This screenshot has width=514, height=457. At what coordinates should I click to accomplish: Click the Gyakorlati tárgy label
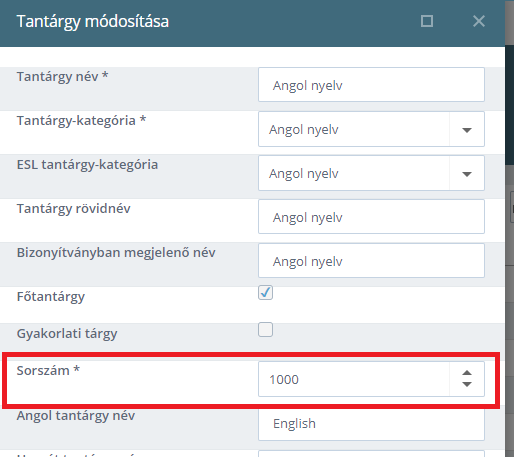[x=67, y=334]
